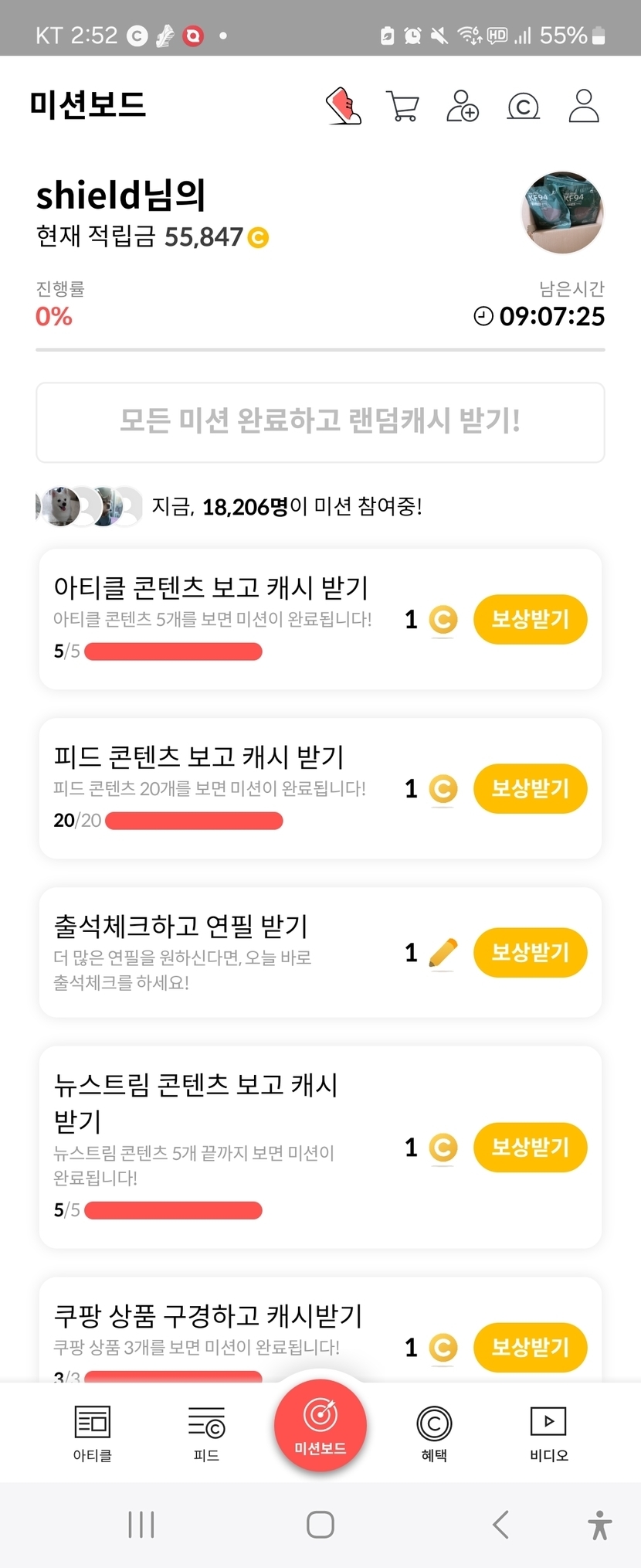This screenshot has width=641, height=1568.
Task: Tap the profile picture thumbnail
Action: click(x=563, y=213)
